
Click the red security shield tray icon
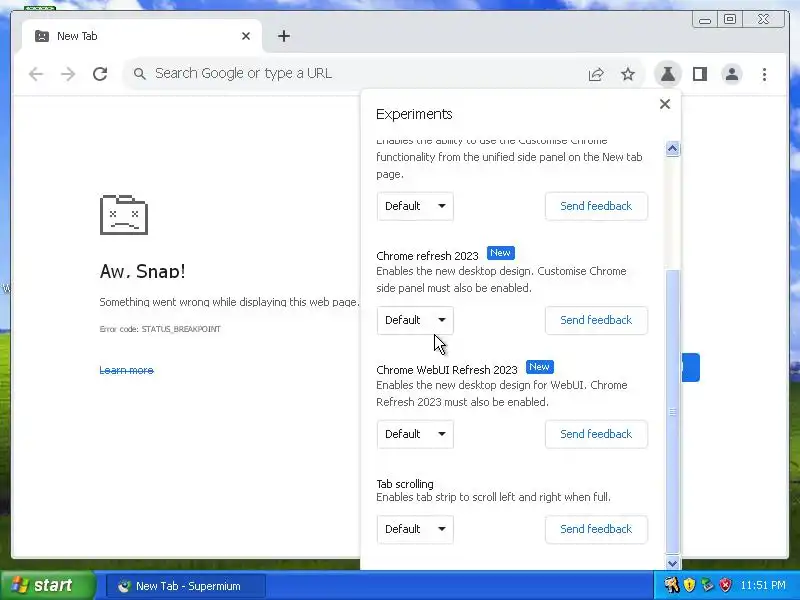pyautogui.click(x=725, y=585)
